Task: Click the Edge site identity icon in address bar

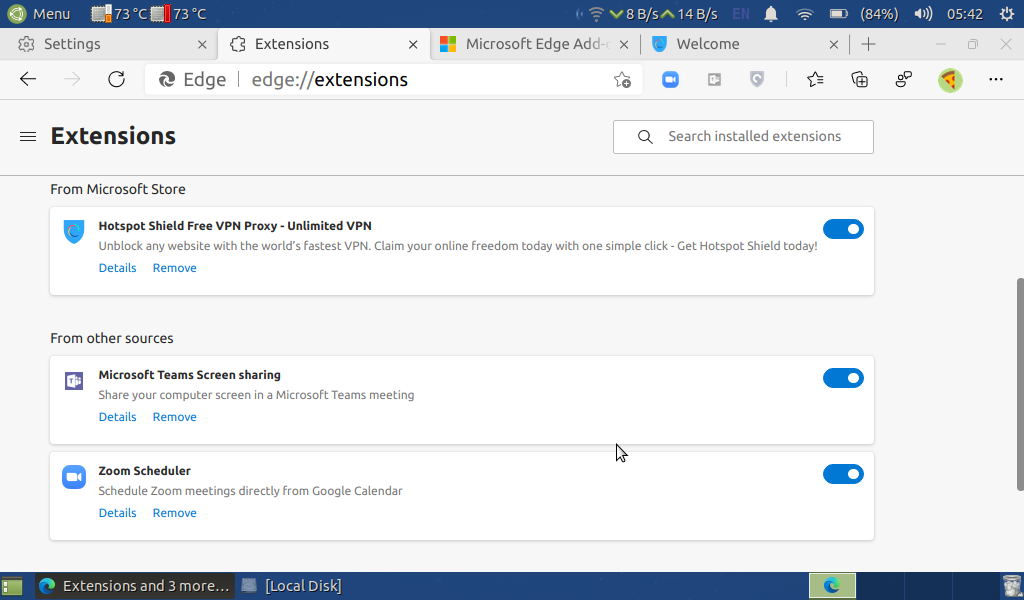Action: [x=167, y=80]
